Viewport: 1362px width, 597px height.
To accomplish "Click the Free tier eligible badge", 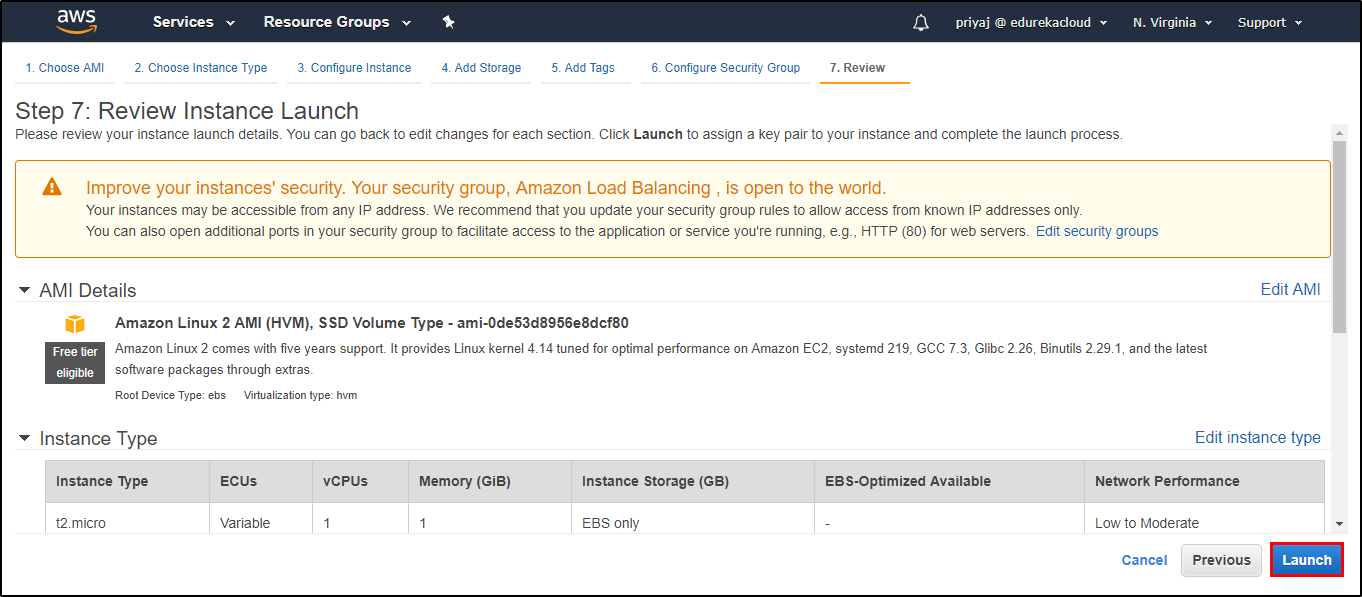I will tap(75, 362).
